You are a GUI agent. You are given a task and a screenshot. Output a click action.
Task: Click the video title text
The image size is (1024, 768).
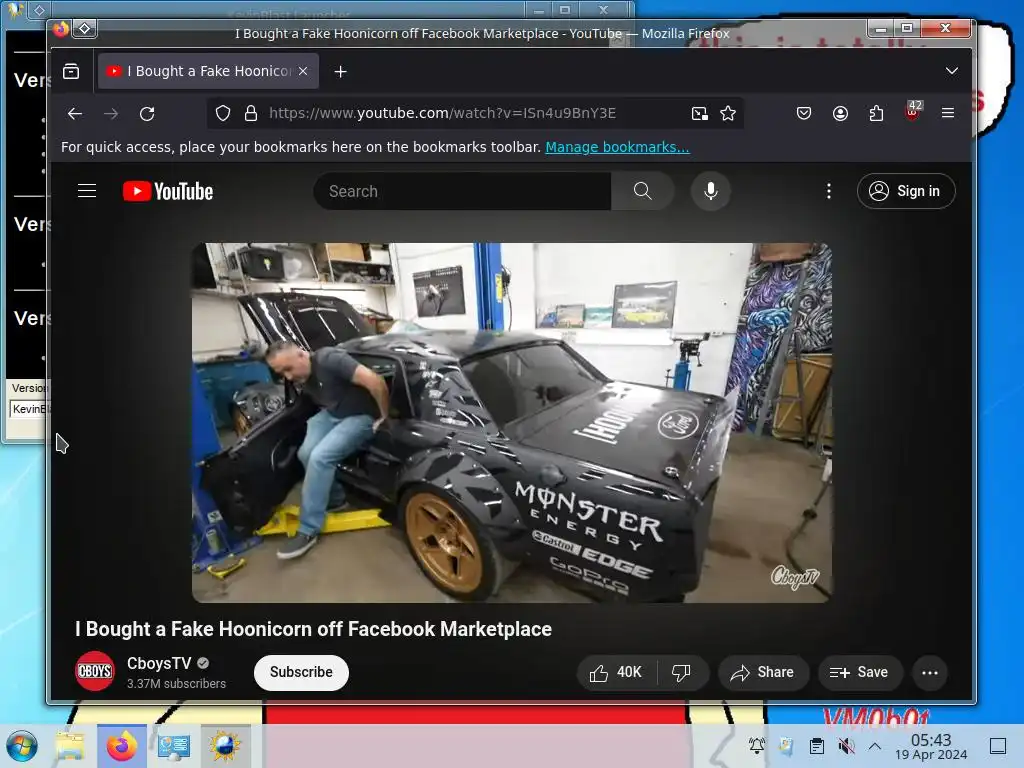tap(313, 629)
